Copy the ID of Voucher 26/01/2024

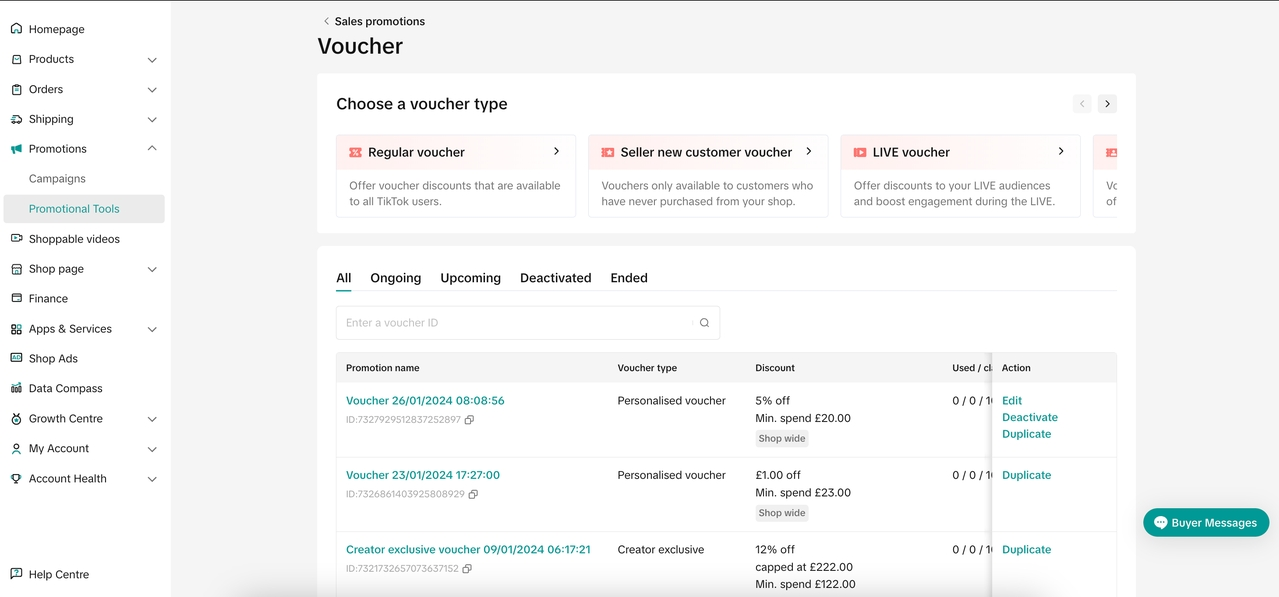pyautogui.click(x=469, y=420)
